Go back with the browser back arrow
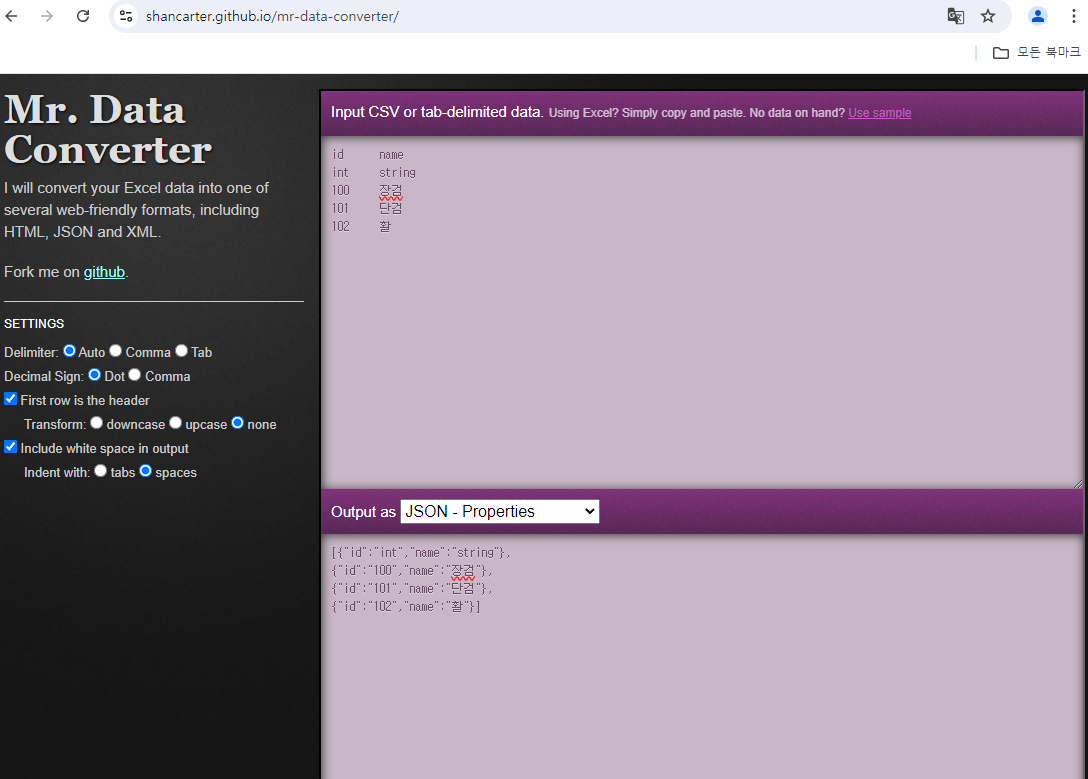1088x779 pixels. point(11,16)
